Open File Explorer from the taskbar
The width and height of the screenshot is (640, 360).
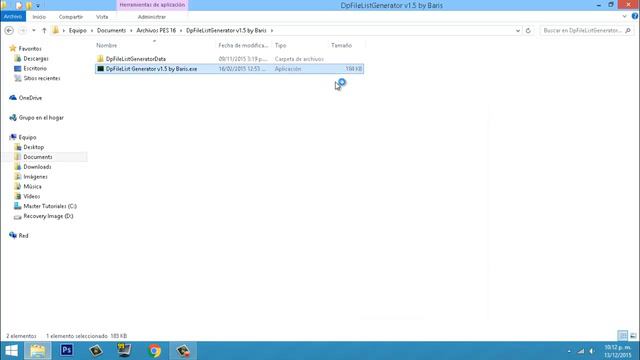[x=38, y=351]
